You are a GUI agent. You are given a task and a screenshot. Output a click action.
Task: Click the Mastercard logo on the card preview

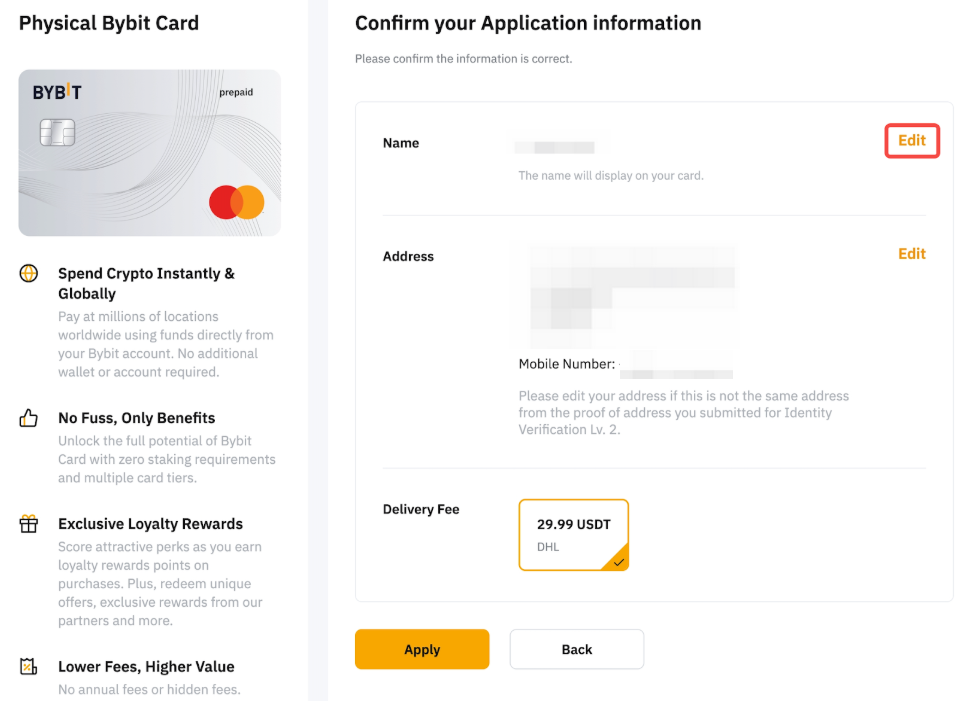[x=236, y=202]
